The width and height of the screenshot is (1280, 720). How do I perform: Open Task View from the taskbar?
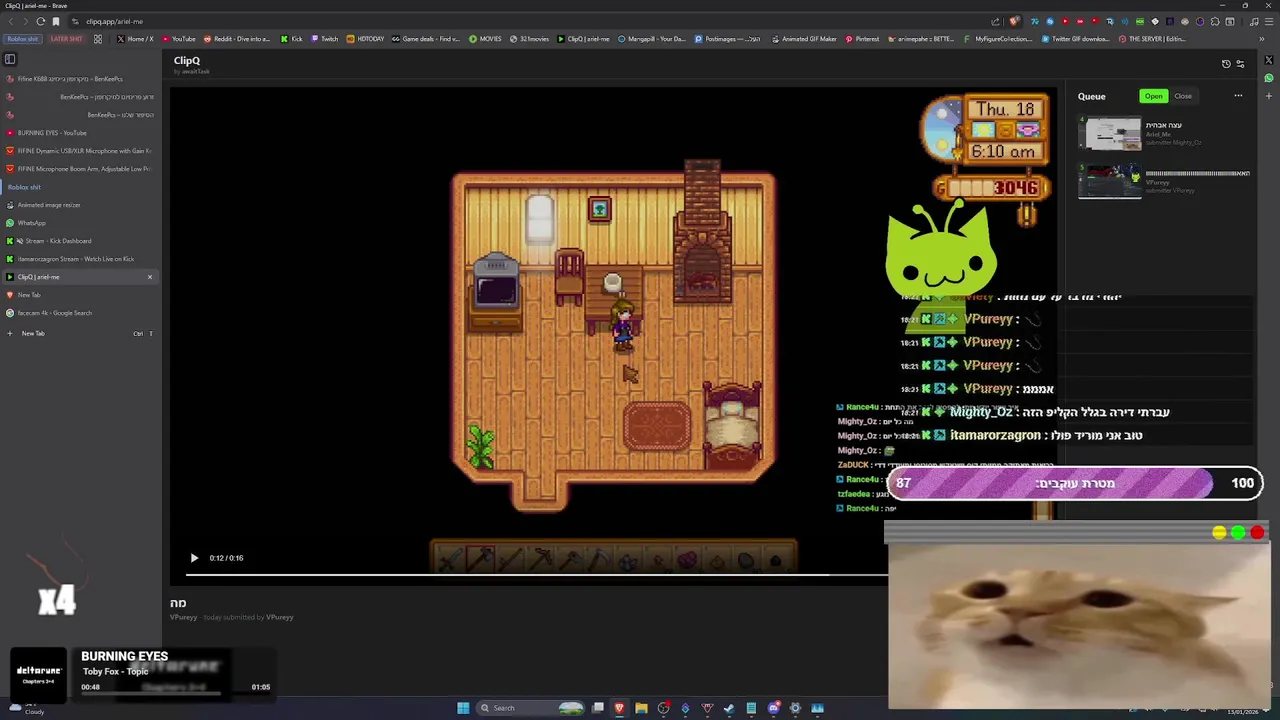[598, 708]
